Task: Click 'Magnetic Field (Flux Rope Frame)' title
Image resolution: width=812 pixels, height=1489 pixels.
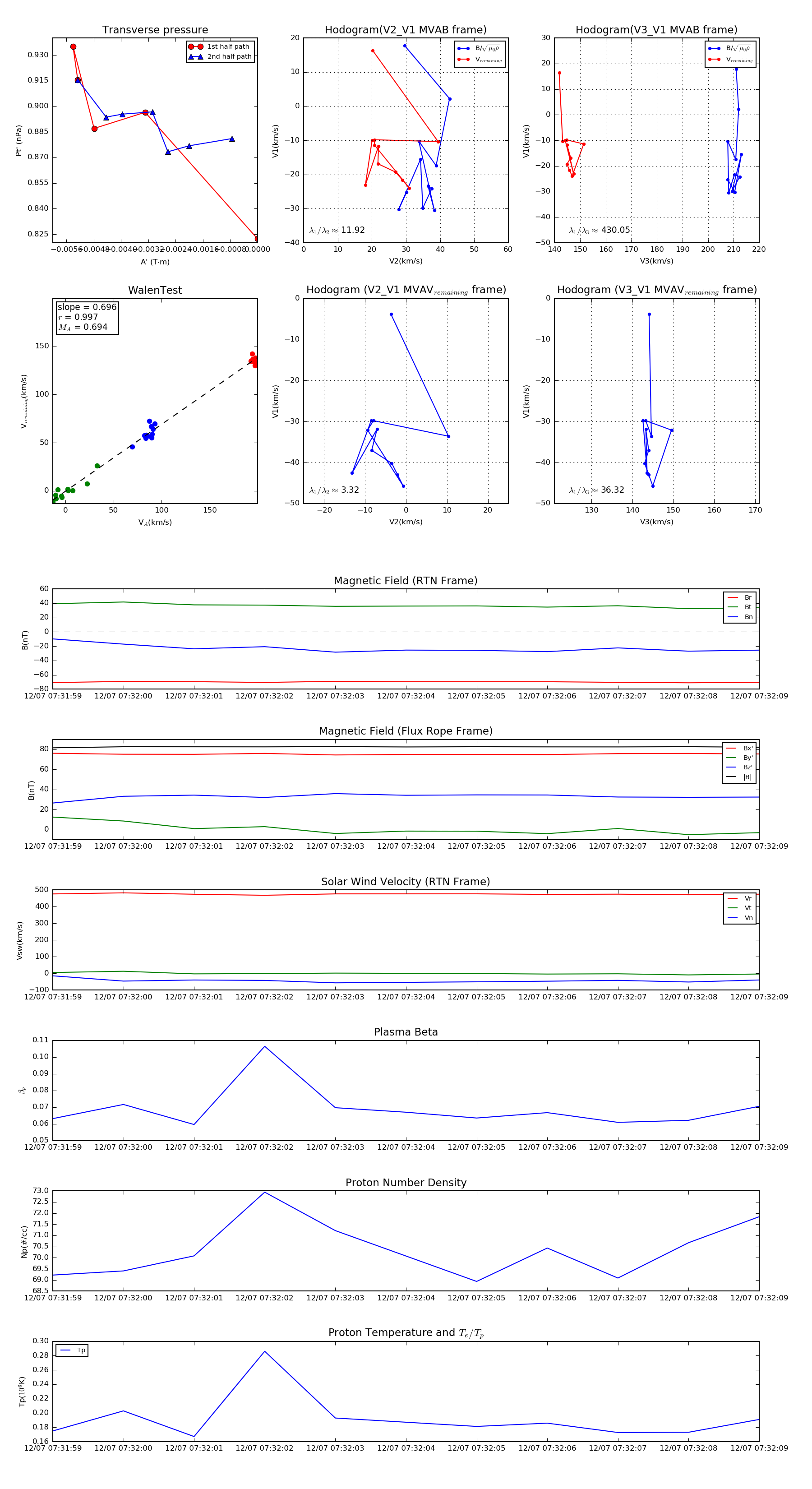Action: [406, 731]
